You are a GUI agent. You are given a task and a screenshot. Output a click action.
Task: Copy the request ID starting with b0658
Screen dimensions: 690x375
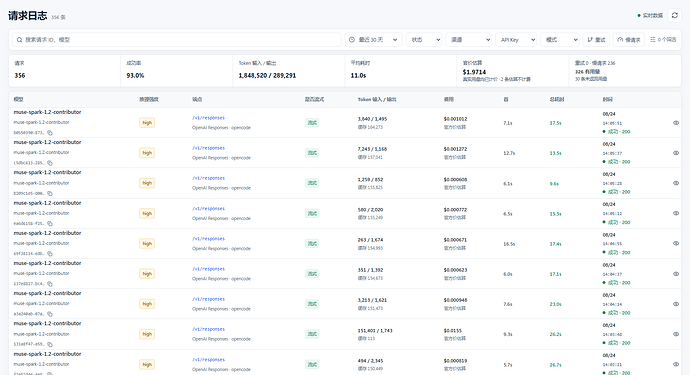(50, 132)
